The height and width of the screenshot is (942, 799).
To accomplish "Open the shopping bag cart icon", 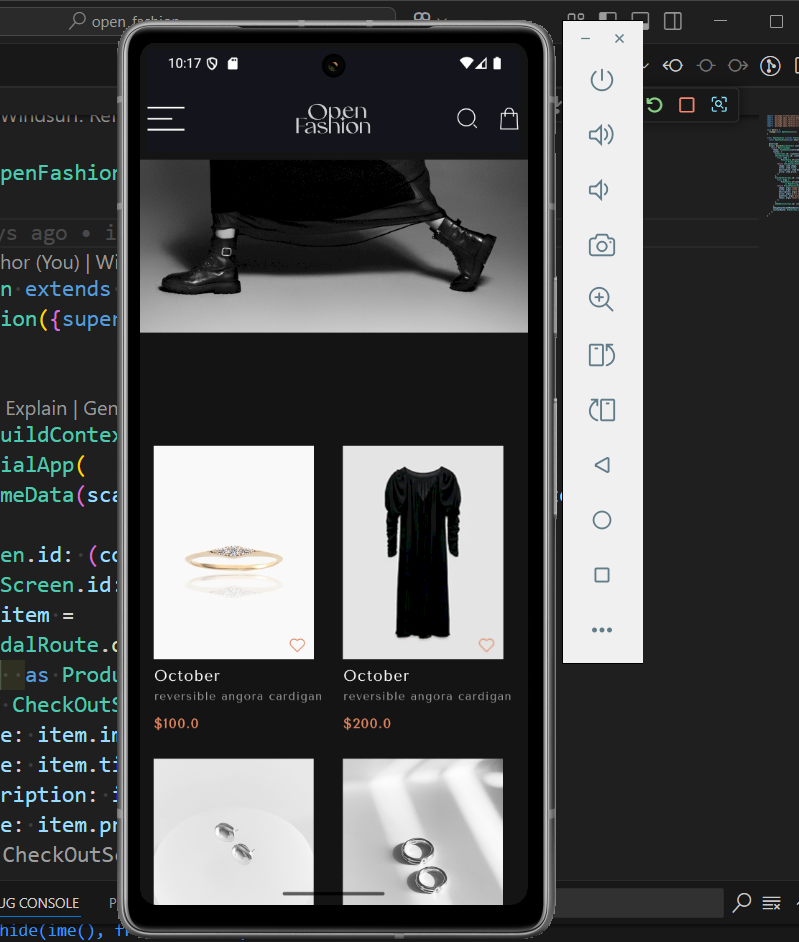I will (x=509, y=118).
